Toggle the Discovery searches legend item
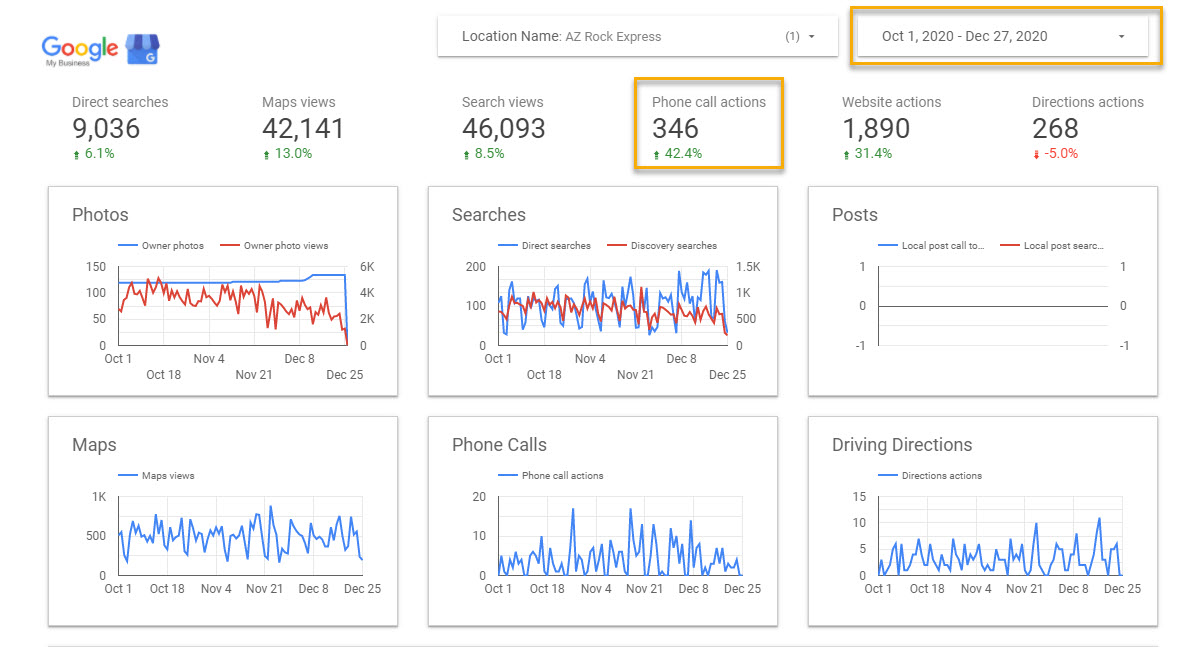This screenshot has height=647, width=1194. (662, 246)
